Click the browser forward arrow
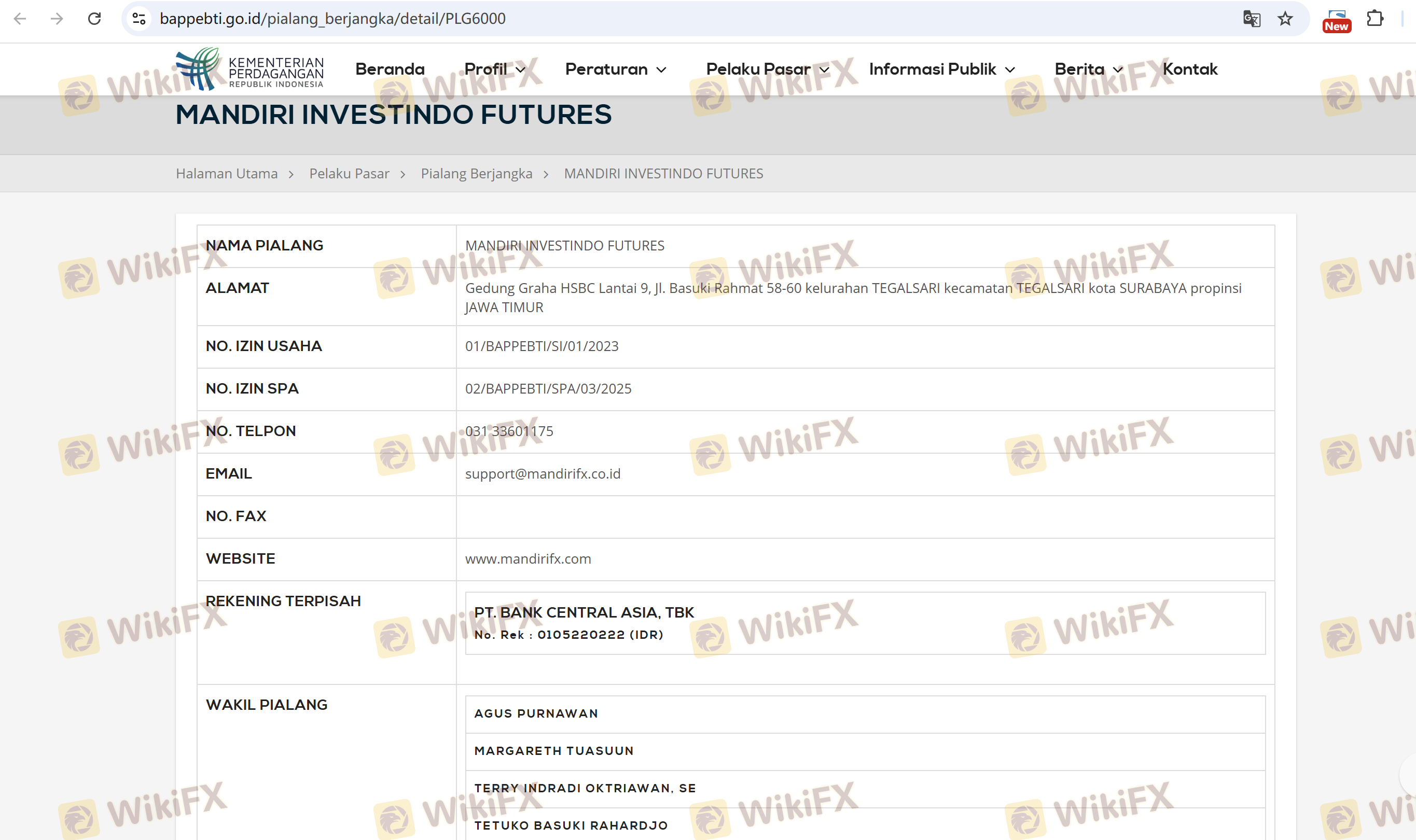Screen dimensions: 1416x840 (x=57, y=19)
